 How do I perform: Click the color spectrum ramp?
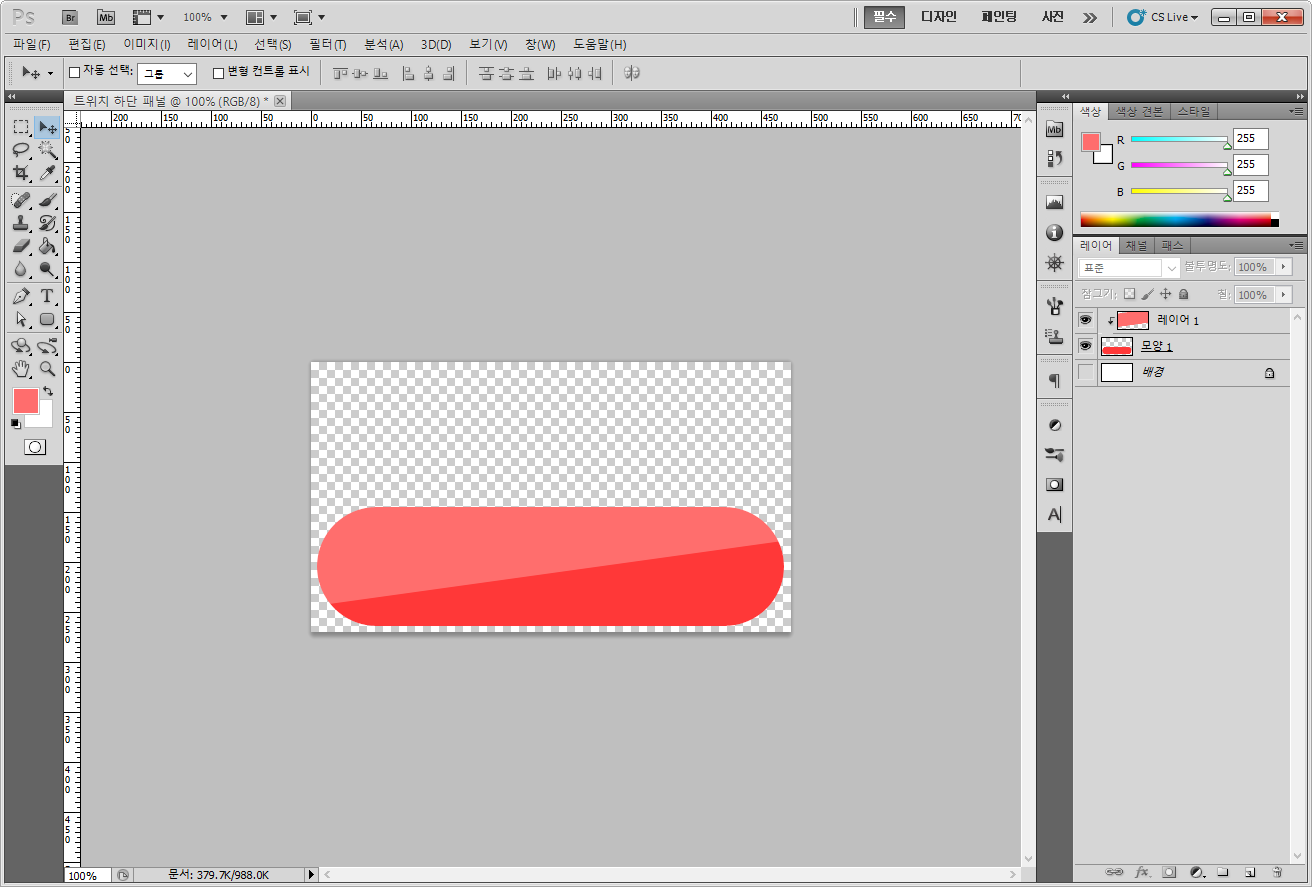[1179, 220]
